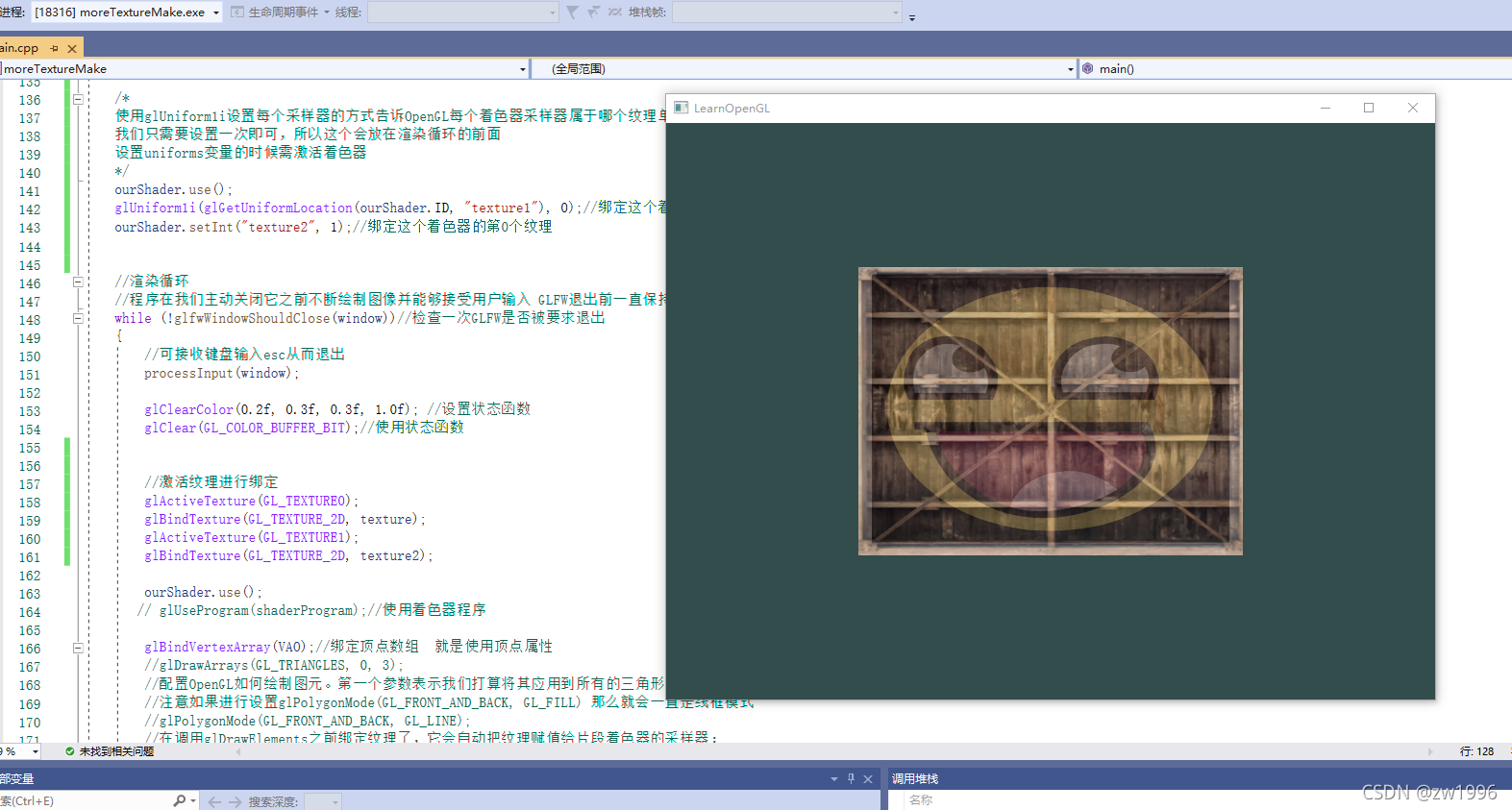Screen dimensions: 1512x810
Task: Collapse the code region at line 166
Action: (x=79, y=648)
